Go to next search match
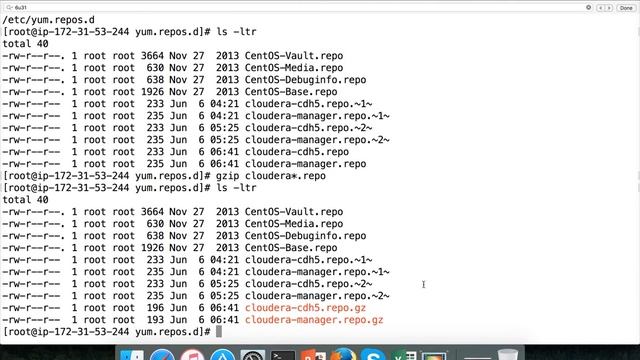This screenshot has width=640, height=360. 609,8
